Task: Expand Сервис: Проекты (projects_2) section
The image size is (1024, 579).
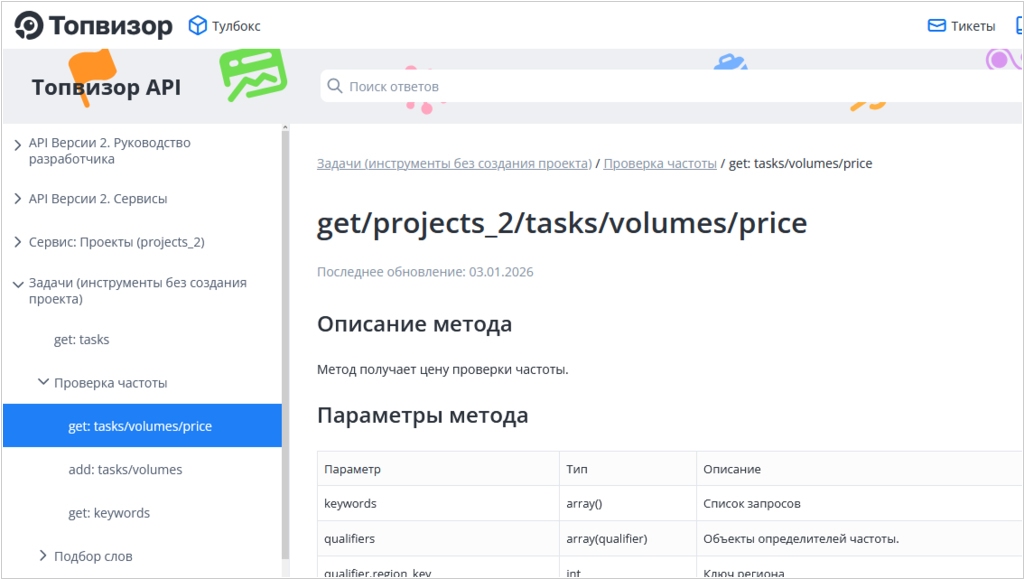Action: click(x=18, y=242)
